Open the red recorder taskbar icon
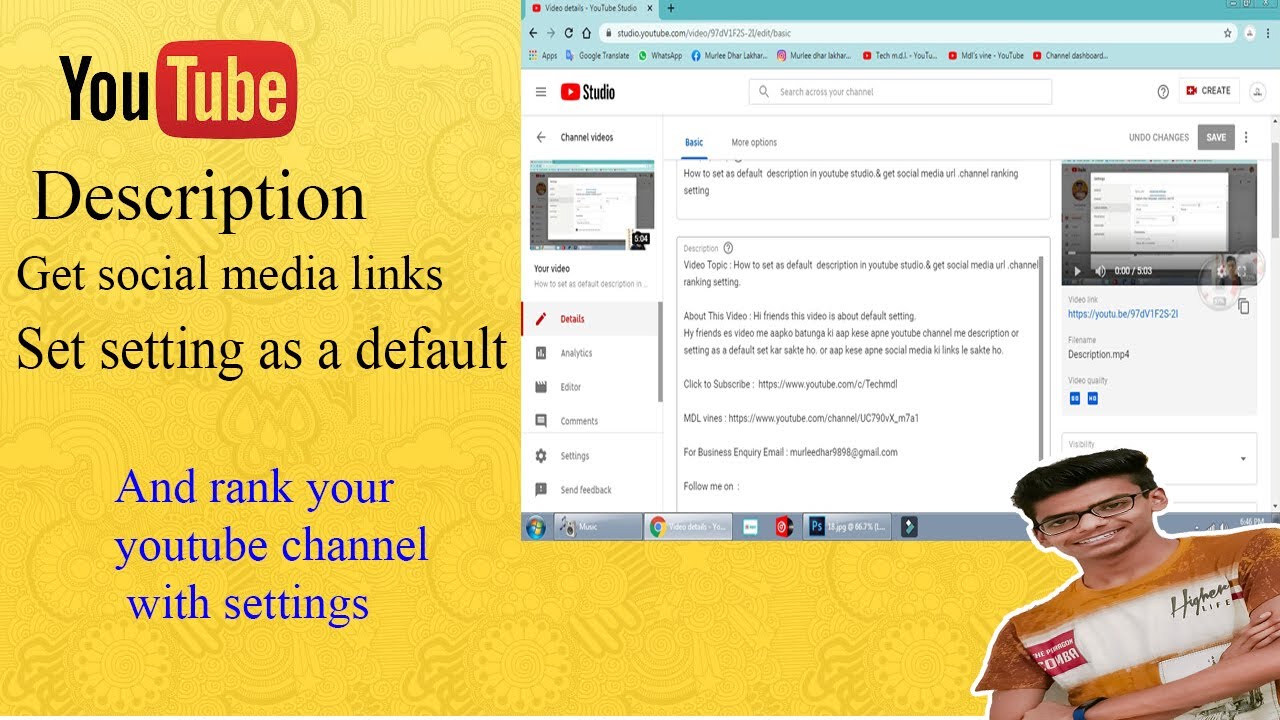The image size is (1280, 720). (x=784, y=527)
